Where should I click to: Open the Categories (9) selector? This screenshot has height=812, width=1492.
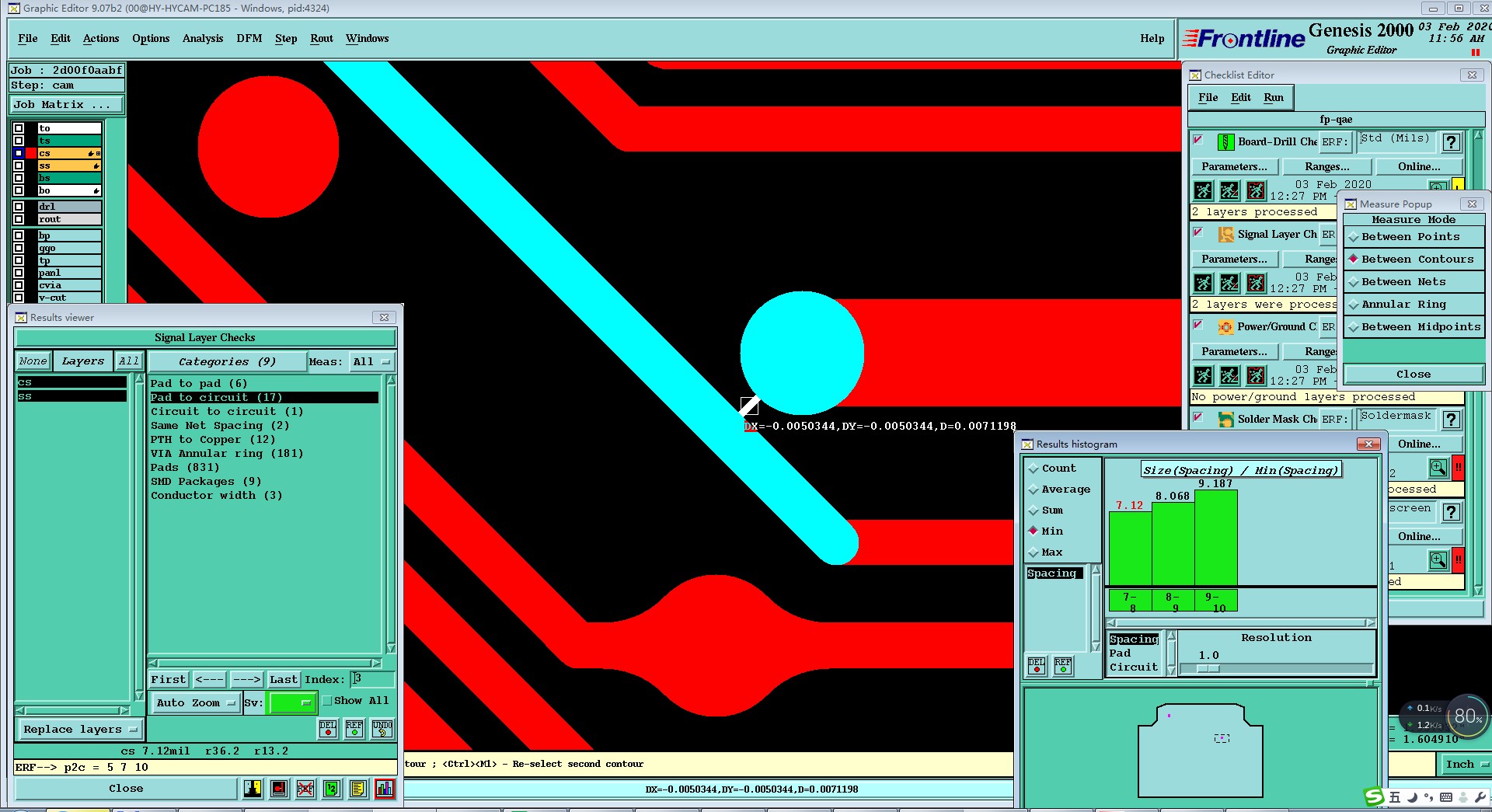coord(227,362)
